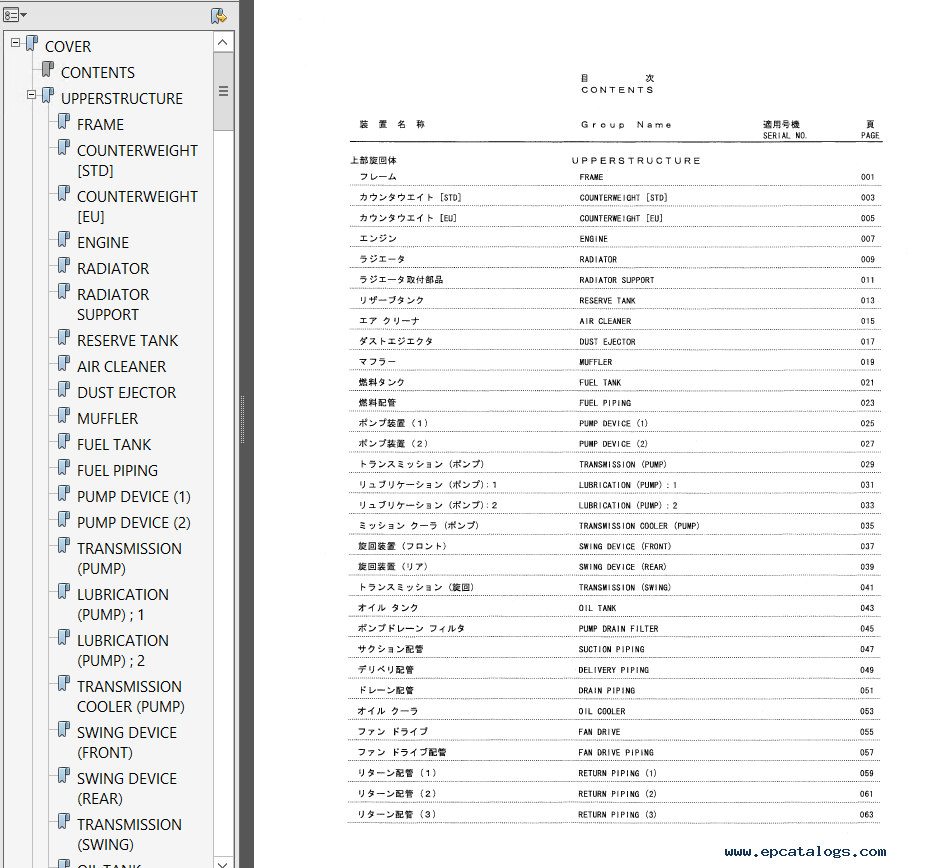Click the bookmark icon beside SWING DEVICE (REAR)
Viewport: 937px width, 868px height.
pyautogui.click(x=64, y=776)
